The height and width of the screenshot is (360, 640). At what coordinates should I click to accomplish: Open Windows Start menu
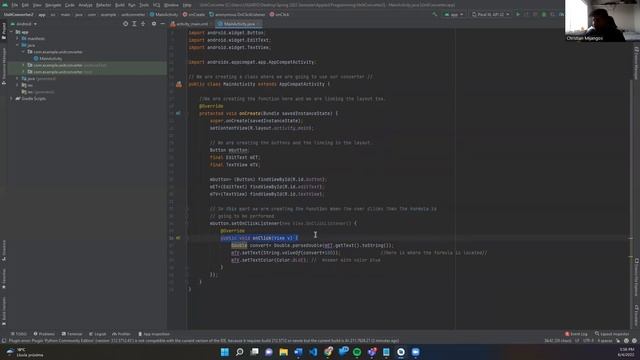tap(224, 352)
